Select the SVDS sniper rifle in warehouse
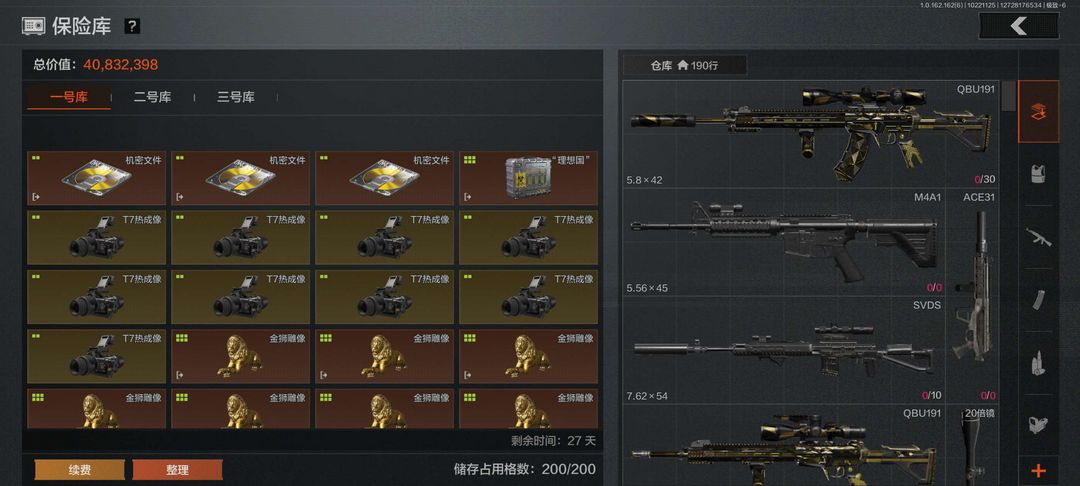 [x=784, y=350]
